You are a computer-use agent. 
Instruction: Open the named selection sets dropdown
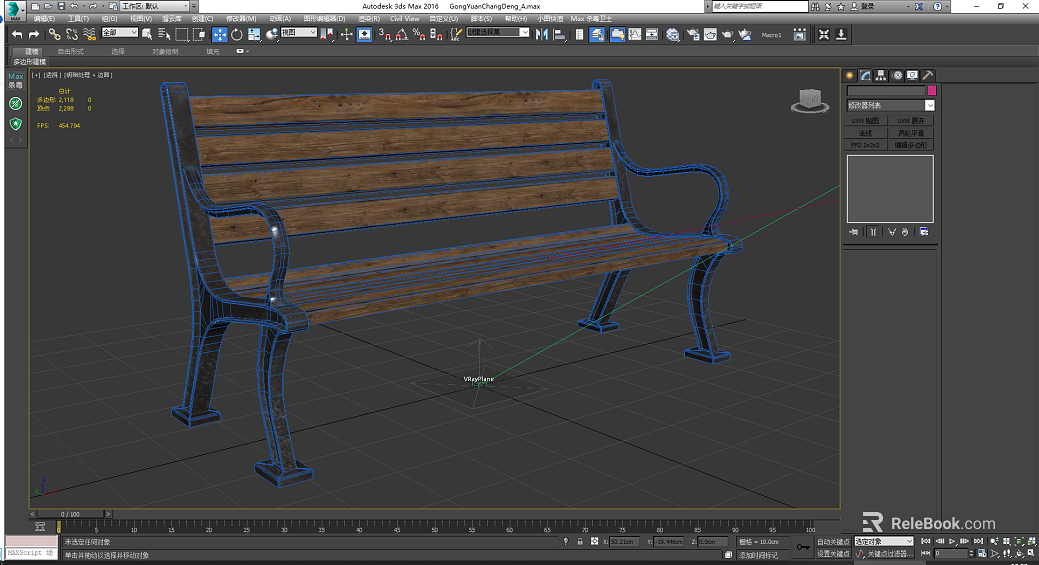pyautogui.click(x=498, y=32)
